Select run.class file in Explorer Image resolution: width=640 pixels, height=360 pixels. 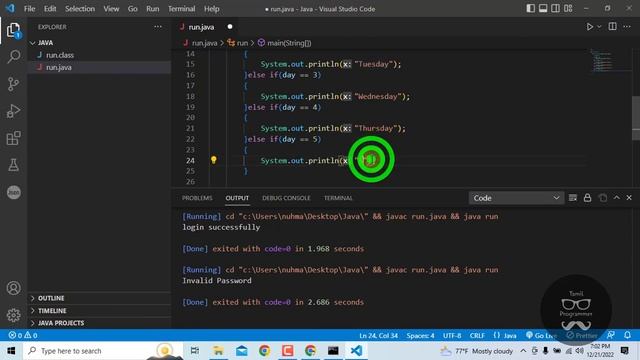coord(60,55)
